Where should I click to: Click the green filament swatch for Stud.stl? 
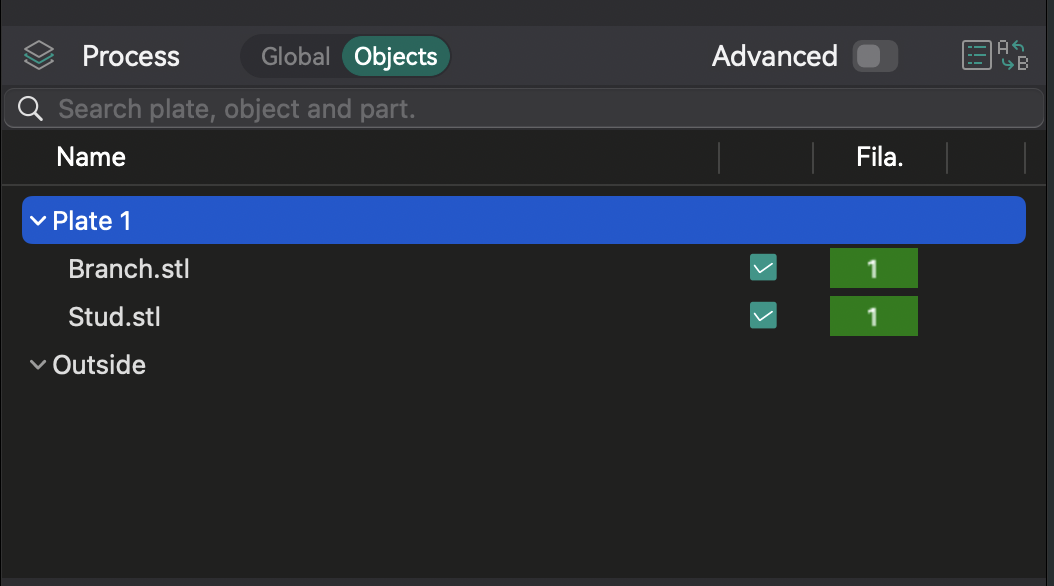click(873, 316)
